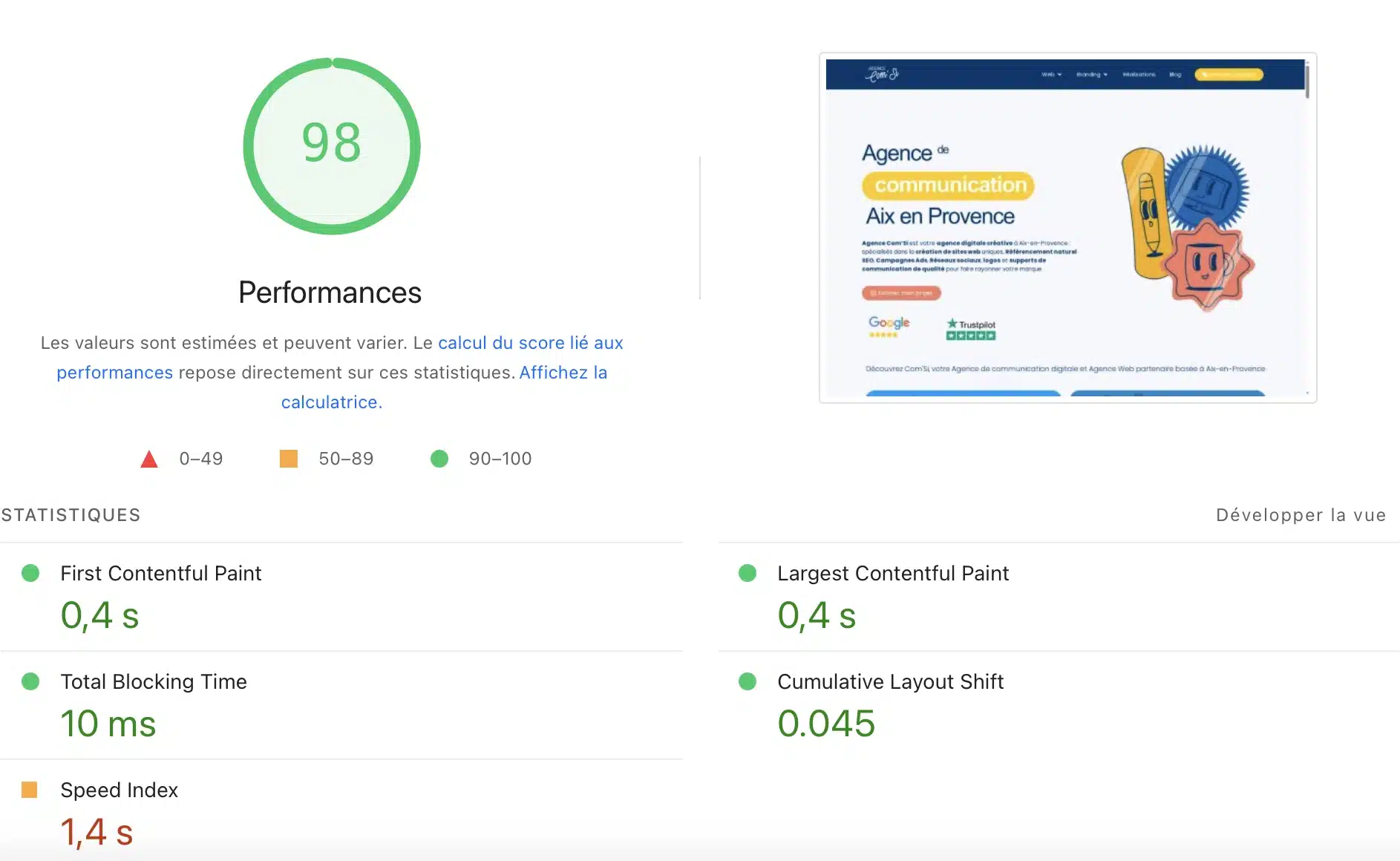Image resolution: width=1400 pixels, height=861 pixels.
Task: Click the red triangle 0–49 legend icon
Action: point(150,459)
